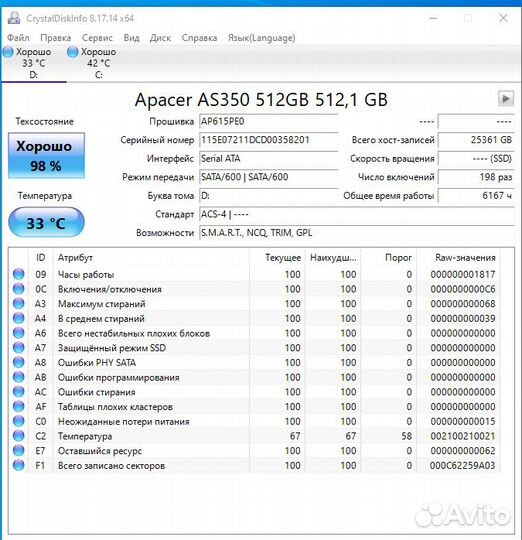Click the Интерфейс field Serial ATA

(268, 159)
